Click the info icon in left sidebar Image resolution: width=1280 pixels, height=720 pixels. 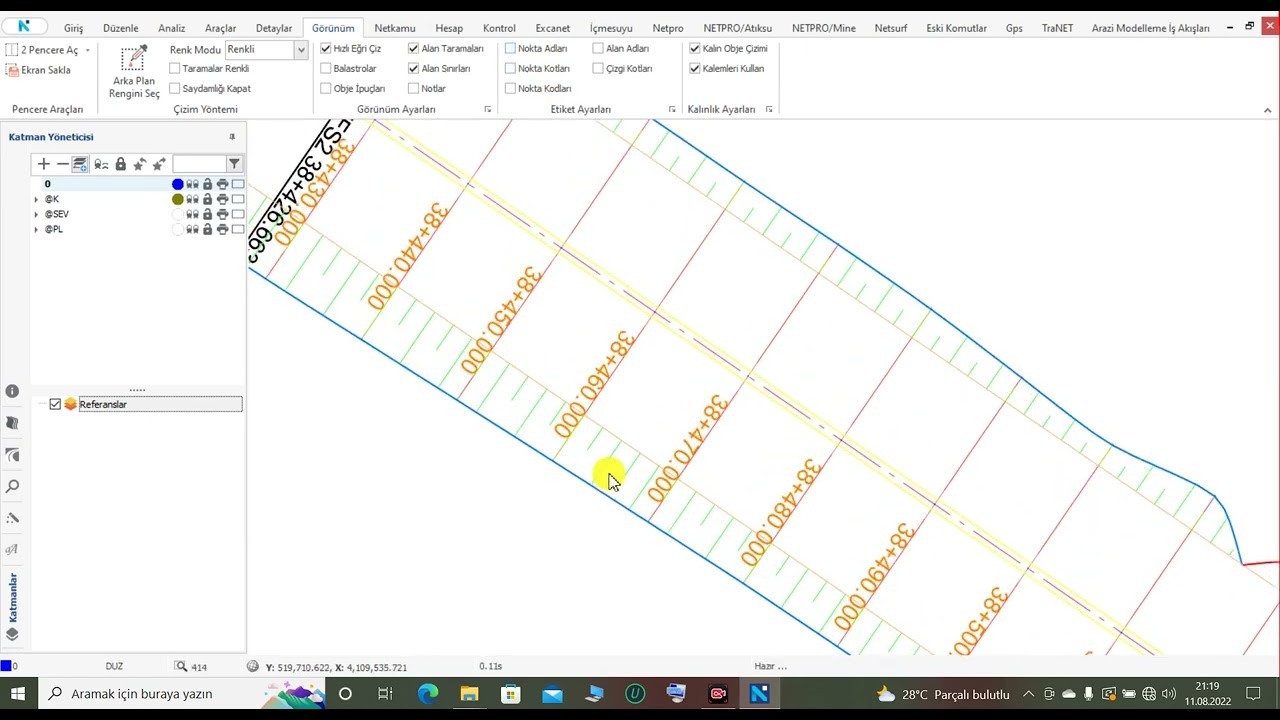(12, 391)
